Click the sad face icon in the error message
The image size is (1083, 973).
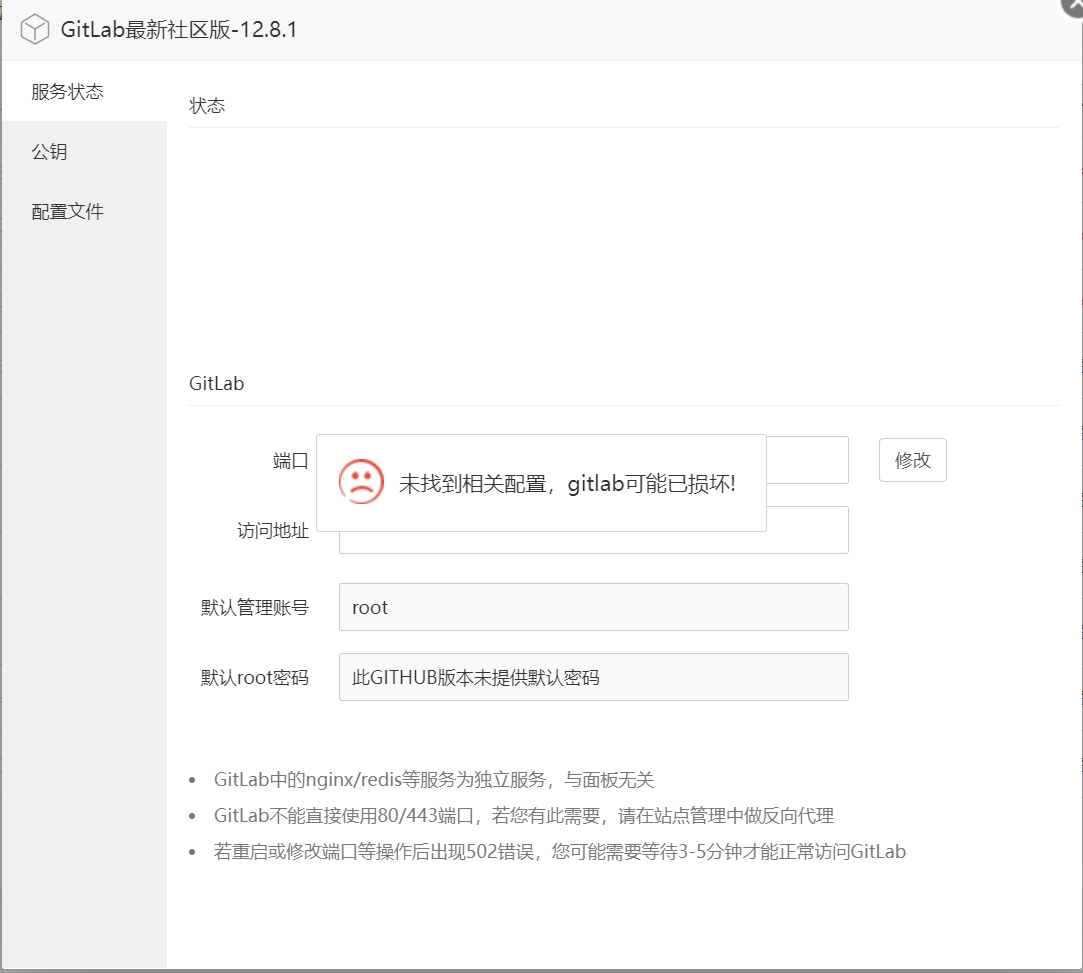coord(361,482)
